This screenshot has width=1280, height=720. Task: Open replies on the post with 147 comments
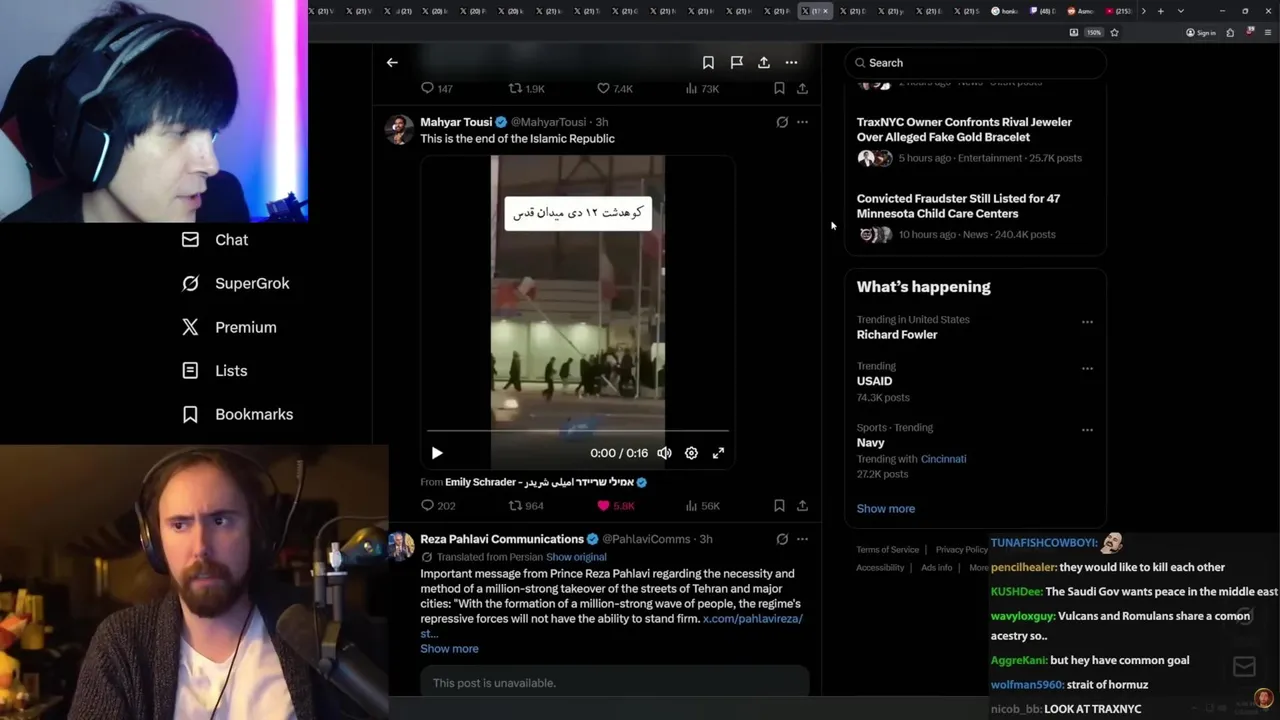click(437, 88)
